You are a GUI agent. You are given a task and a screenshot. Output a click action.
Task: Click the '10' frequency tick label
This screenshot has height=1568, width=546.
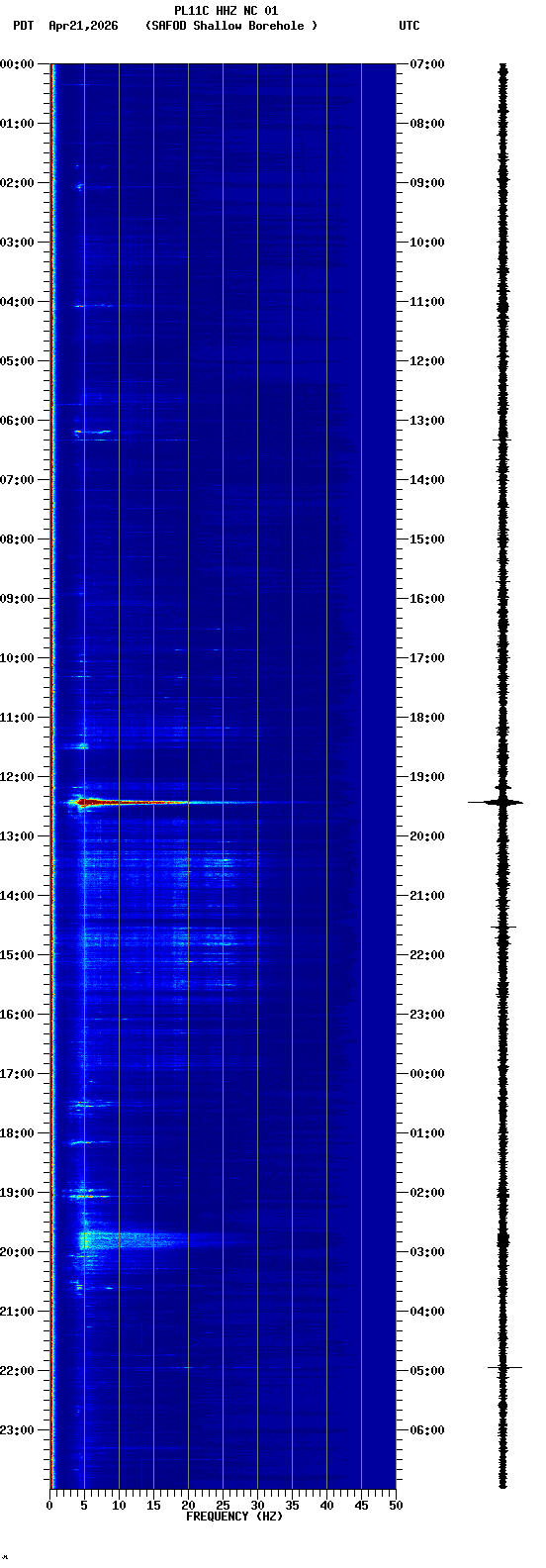coord(119,1506)
